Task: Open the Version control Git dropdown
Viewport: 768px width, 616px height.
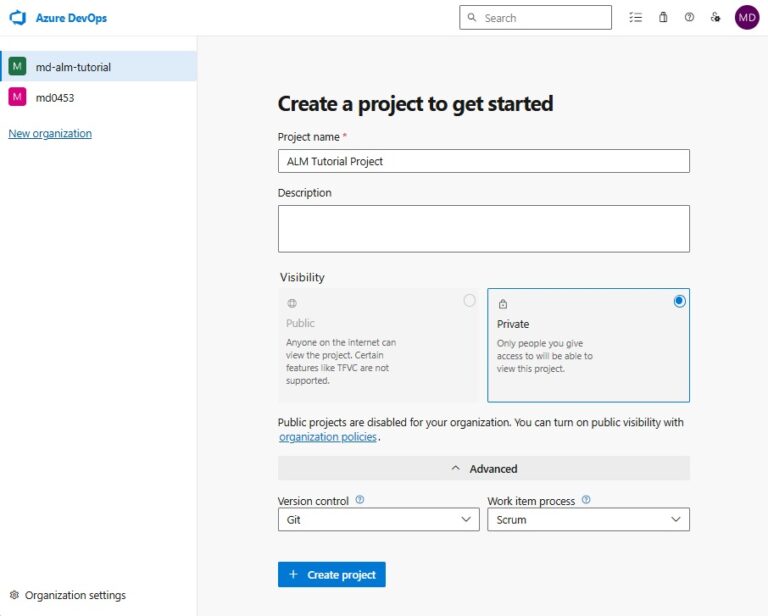Action: 379,520
